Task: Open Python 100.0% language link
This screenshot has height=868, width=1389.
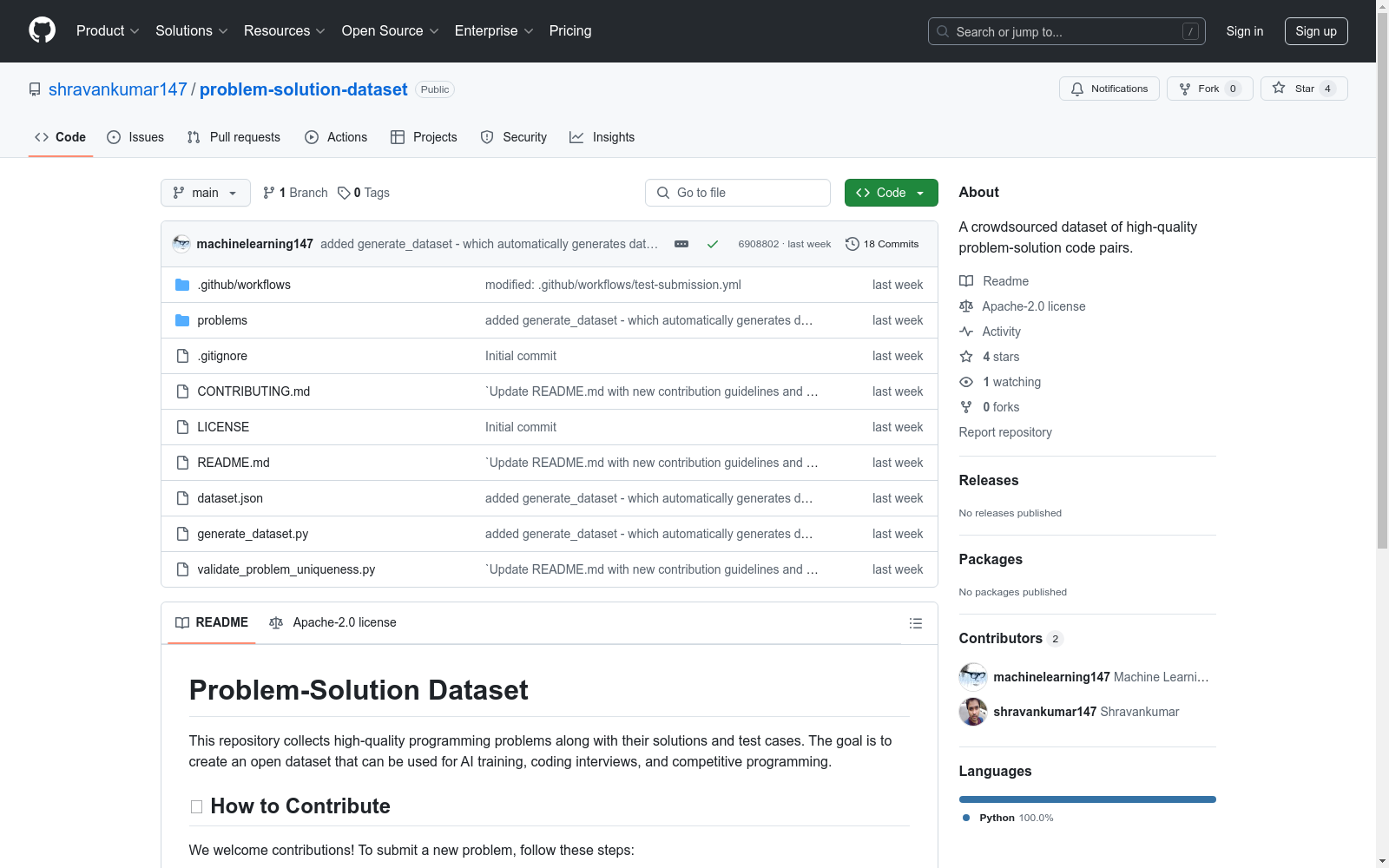Action: click(x=1008, y=818)
